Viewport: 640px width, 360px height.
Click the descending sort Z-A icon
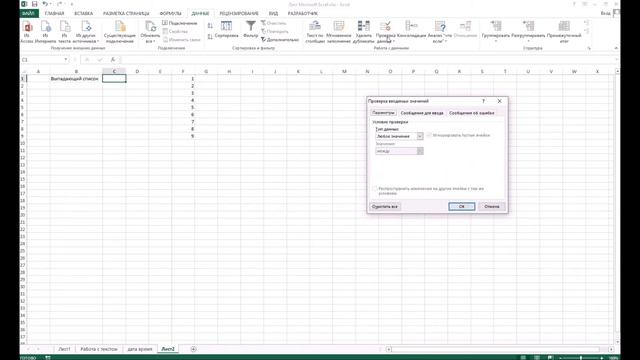(x=210, y=37)
